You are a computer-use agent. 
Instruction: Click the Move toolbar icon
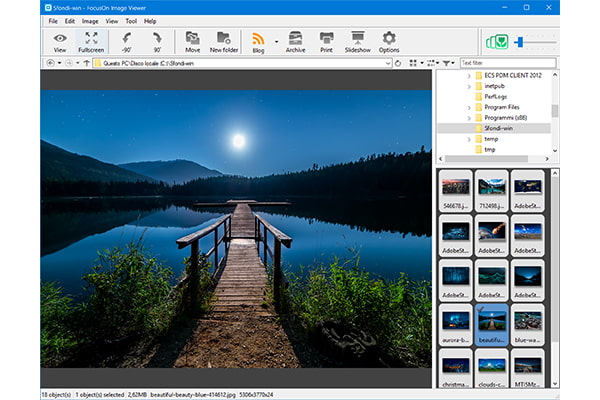[x=192, y=41]
